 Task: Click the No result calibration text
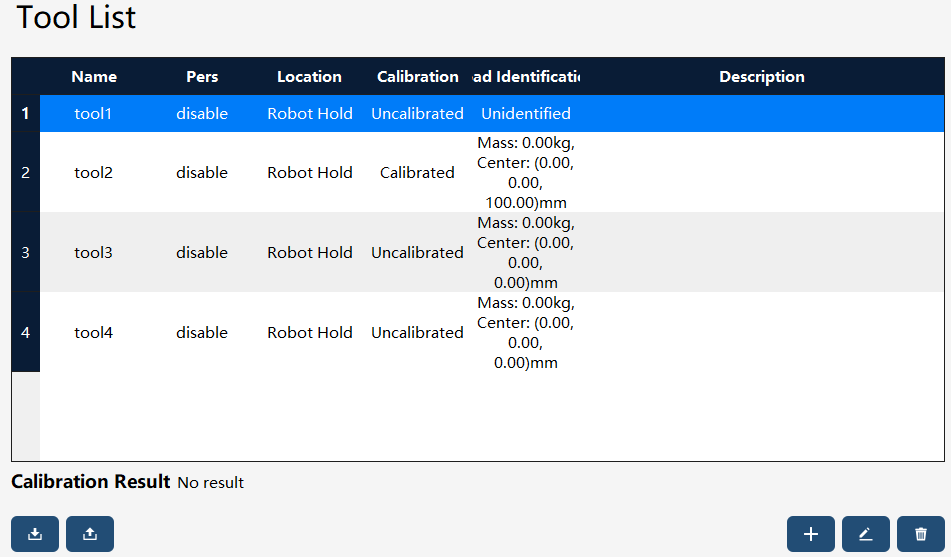[210, 482]
